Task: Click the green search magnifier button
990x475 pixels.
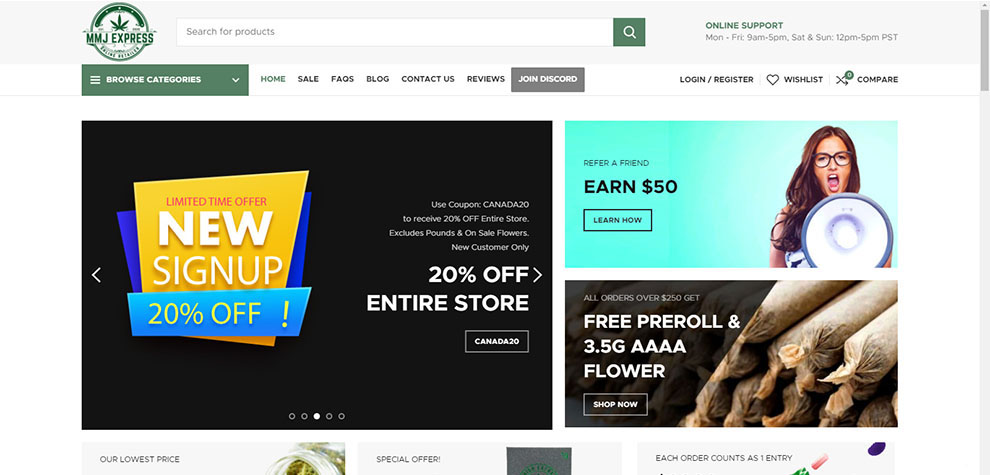Action: (629, 32)
